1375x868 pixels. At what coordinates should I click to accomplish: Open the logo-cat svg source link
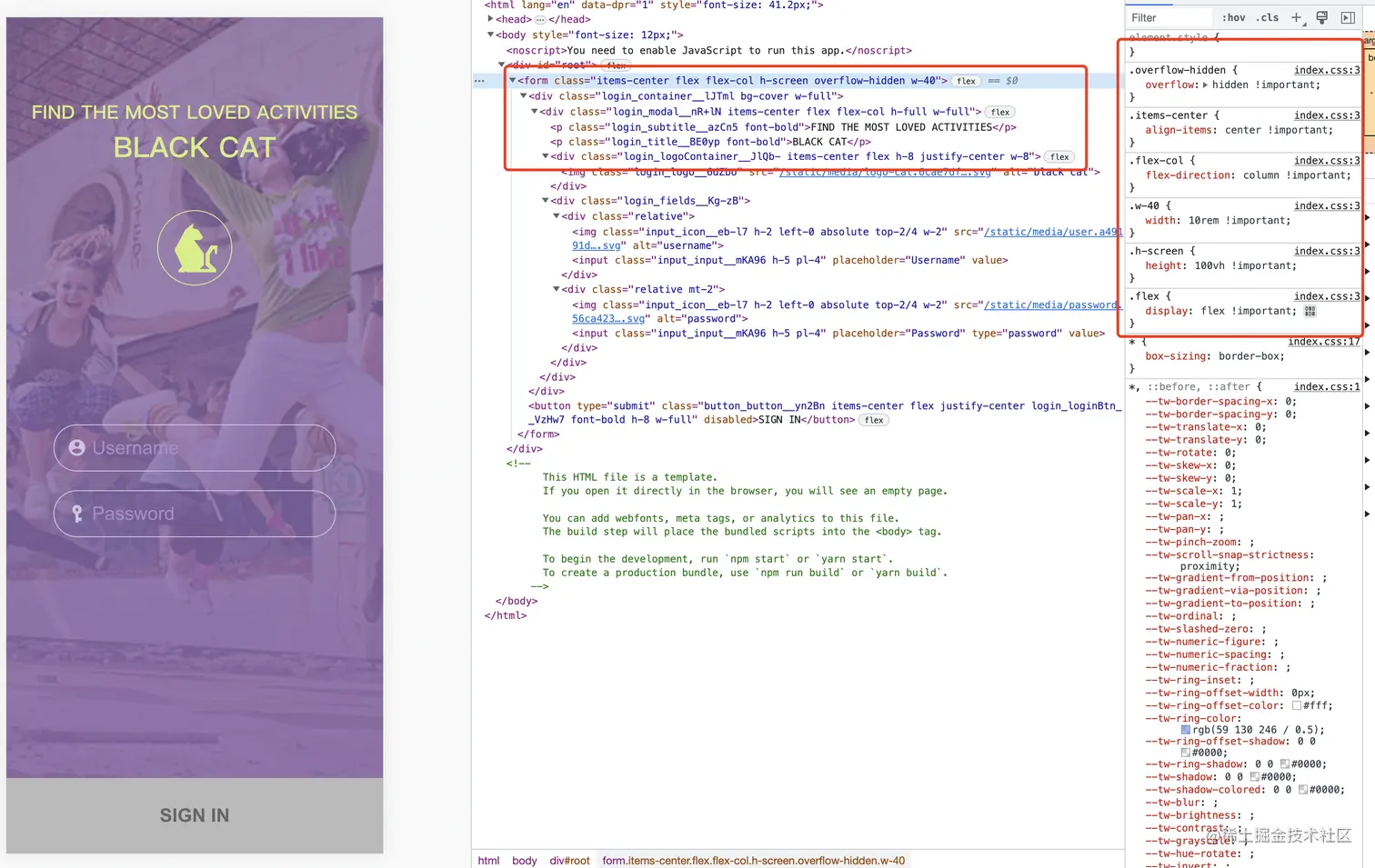coord(884,172)
